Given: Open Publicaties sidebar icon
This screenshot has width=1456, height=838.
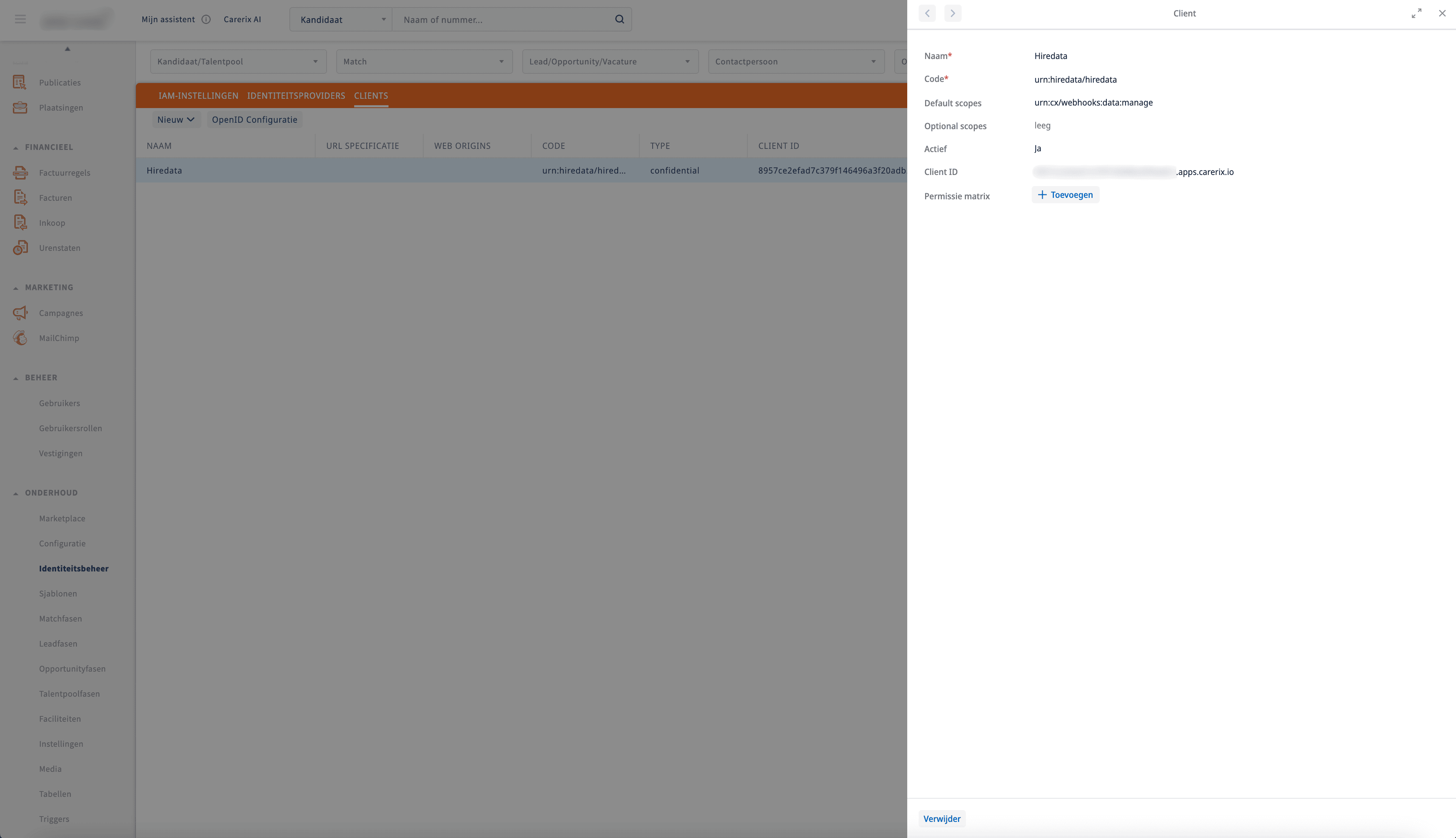Looking at the screenshot, I should [x=20, y=82].
